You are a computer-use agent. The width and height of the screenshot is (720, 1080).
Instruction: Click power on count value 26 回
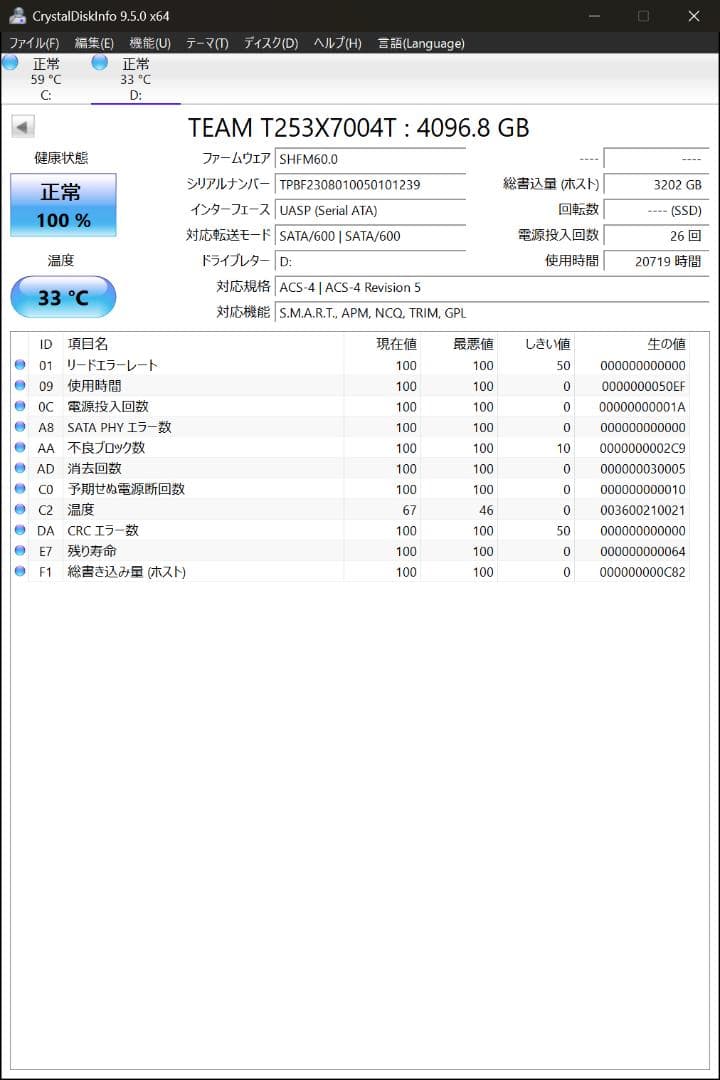[656, 236]
